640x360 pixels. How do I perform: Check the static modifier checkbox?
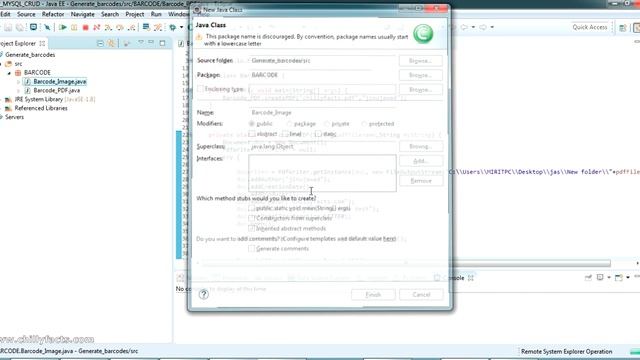click(318, 134)
